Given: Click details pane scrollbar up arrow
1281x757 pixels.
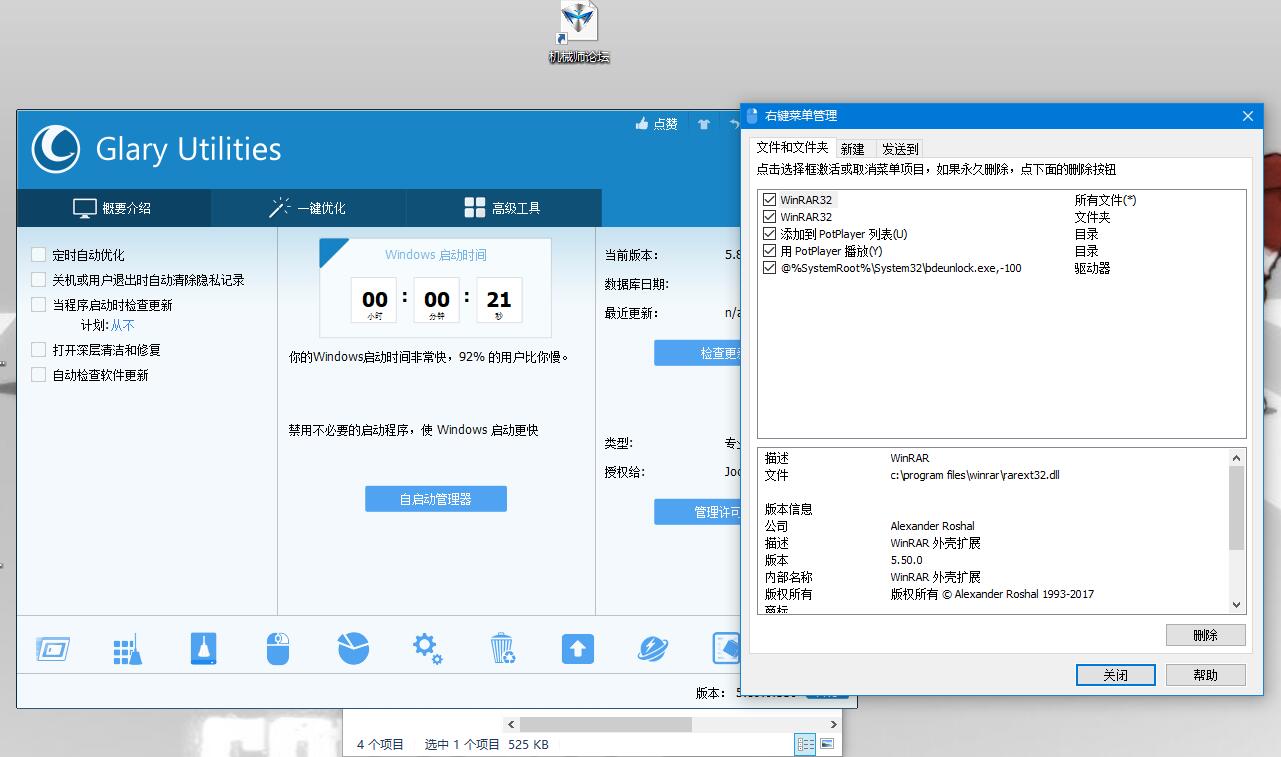Looking at the screenshot, I should [1237, 458].
